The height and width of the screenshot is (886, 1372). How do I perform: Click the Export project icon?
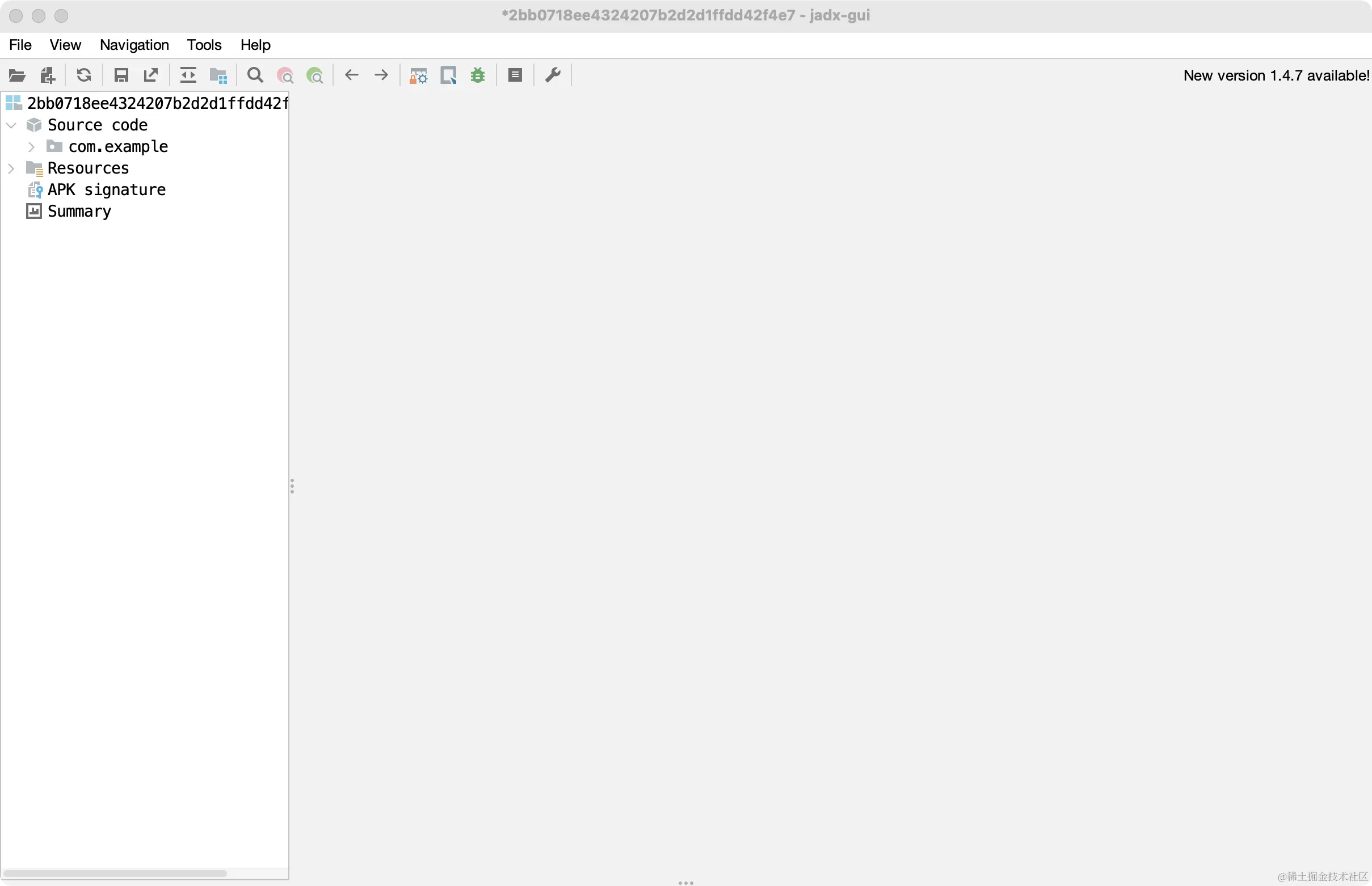151,75
